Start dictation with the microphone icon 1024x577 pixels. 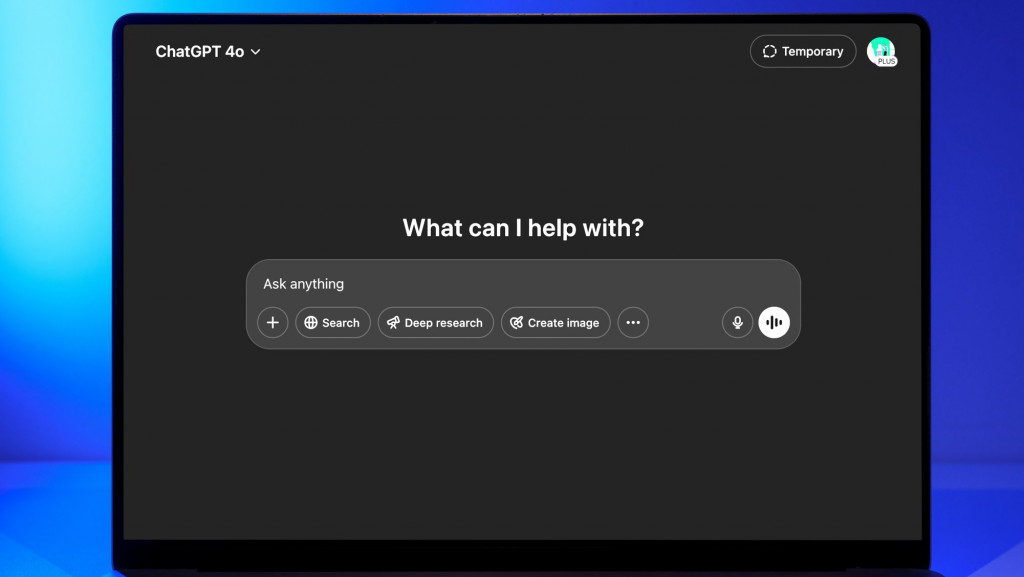(737, 323)
